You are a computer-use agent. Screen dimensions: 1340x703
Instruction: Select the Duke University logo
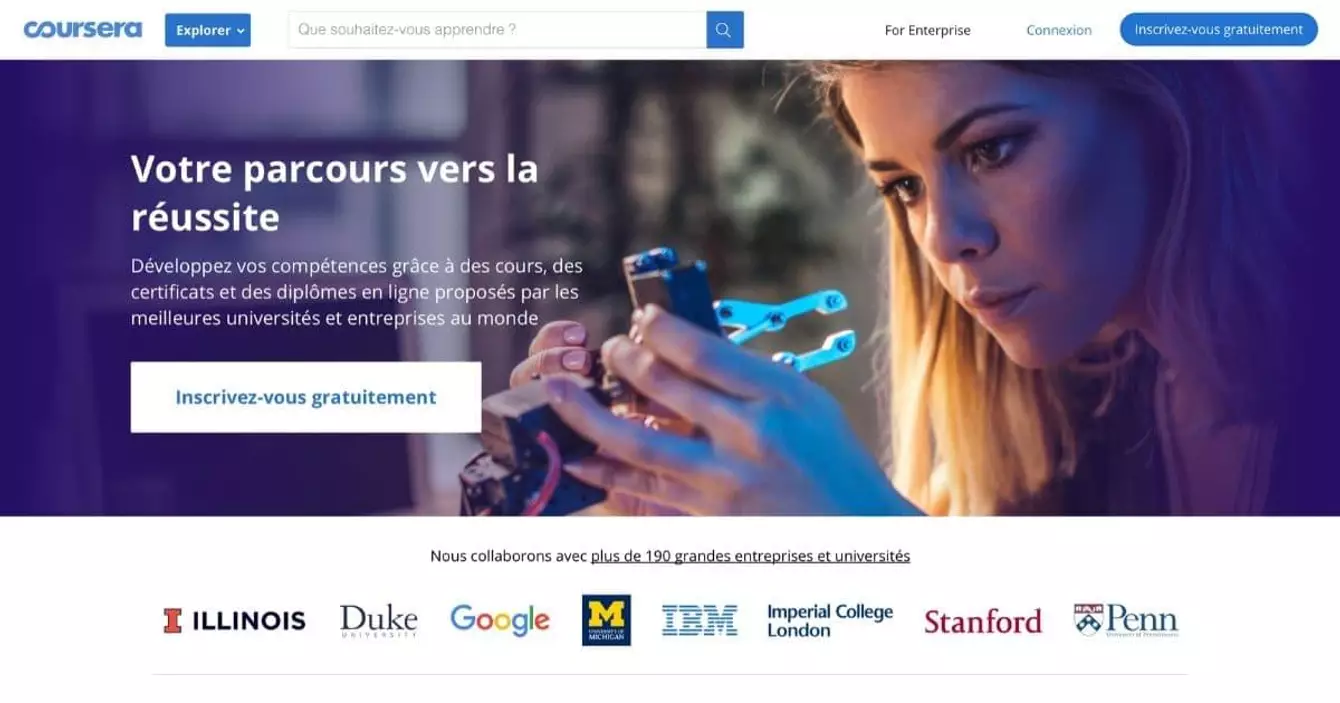[378, 620]
